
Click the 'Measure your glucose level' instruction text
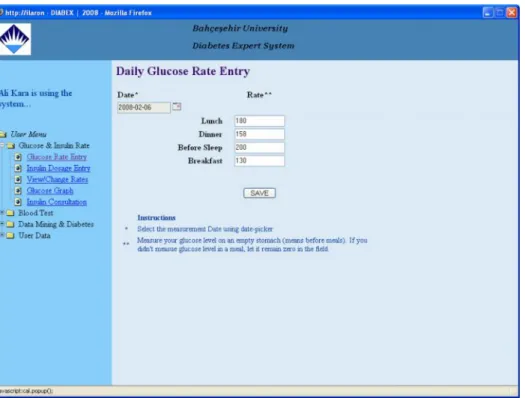pos(252,245)
